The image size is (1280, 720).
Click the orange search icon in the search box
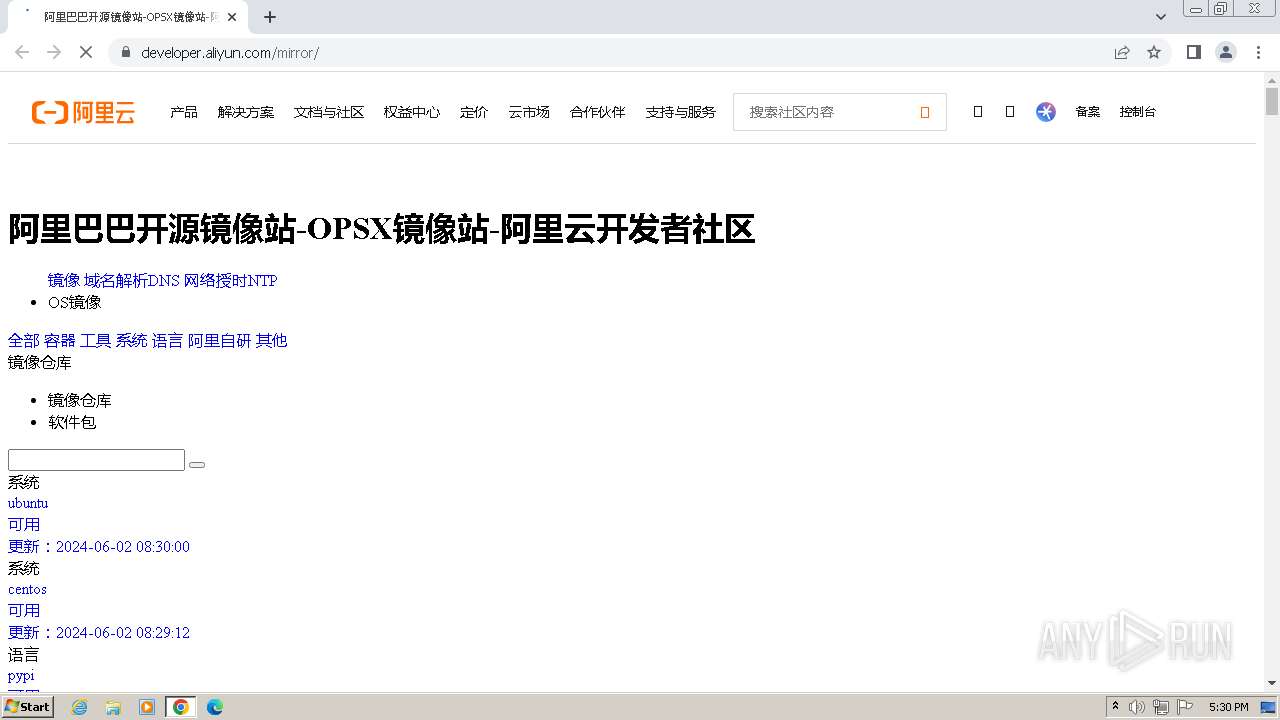[925, 113]
